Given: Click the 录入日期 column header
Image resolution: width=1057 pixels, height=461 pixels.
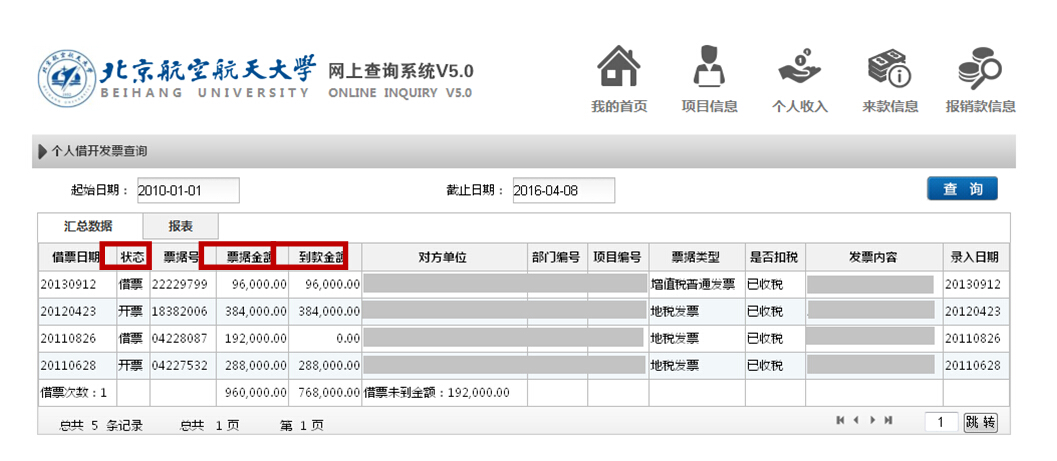Looking at the screenshot, I should [975, 257].
